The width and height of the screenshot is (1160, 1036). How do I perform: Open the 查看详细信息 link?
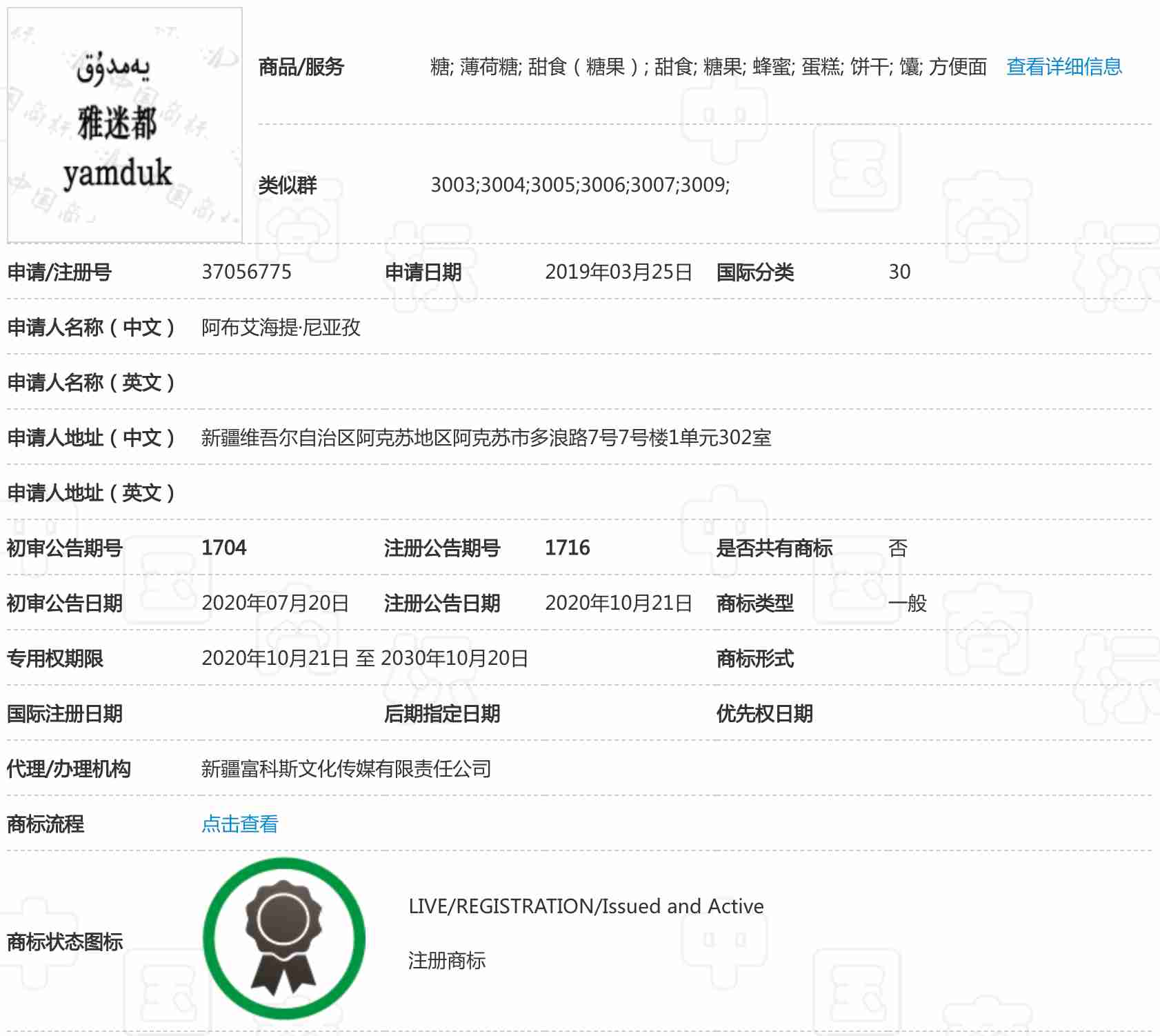(1063, 67)
